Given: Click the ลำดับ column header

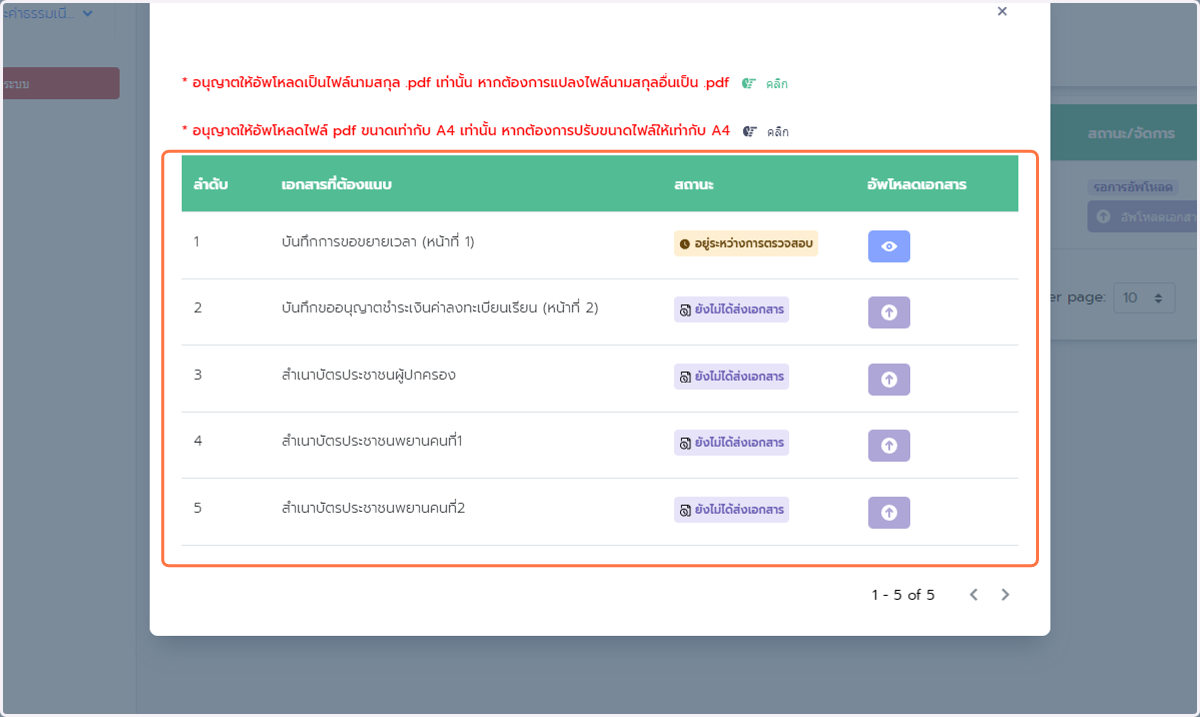Looking at the screenshot, I should tap(211, 185).
